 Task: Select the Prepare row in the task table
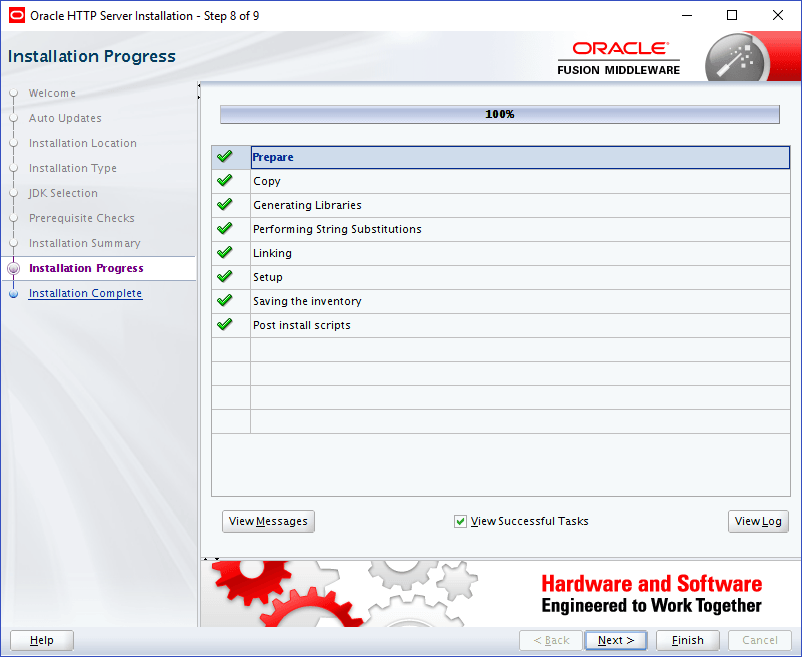click(400, 157)
